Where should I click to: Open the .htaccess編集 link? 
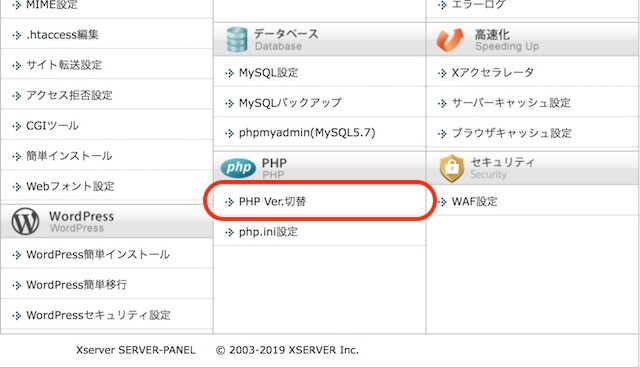[62, 35]
